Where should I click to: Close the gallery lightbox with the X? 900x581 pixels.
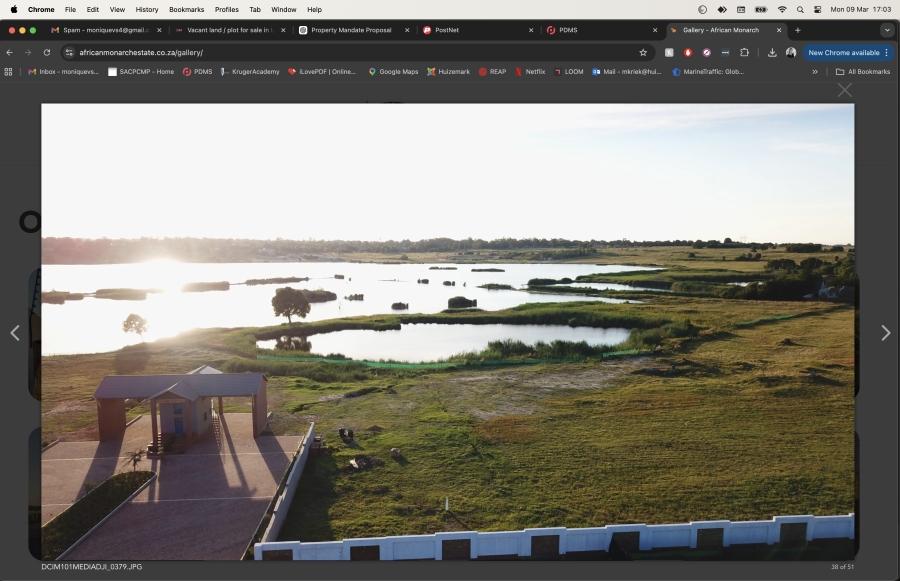coord(845,90)
